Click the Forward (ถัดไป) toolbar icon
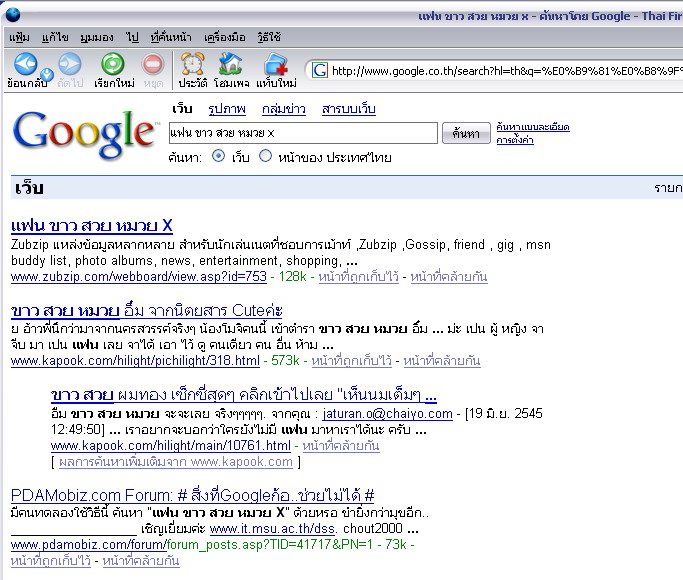The height and width of the screenshot is (580, 683). (x=70, y=64)
